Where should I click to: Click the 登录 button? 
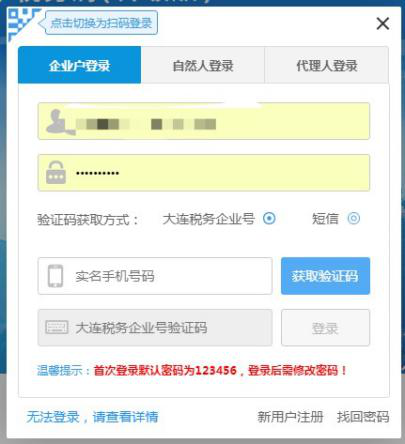(x=325, y=328)
